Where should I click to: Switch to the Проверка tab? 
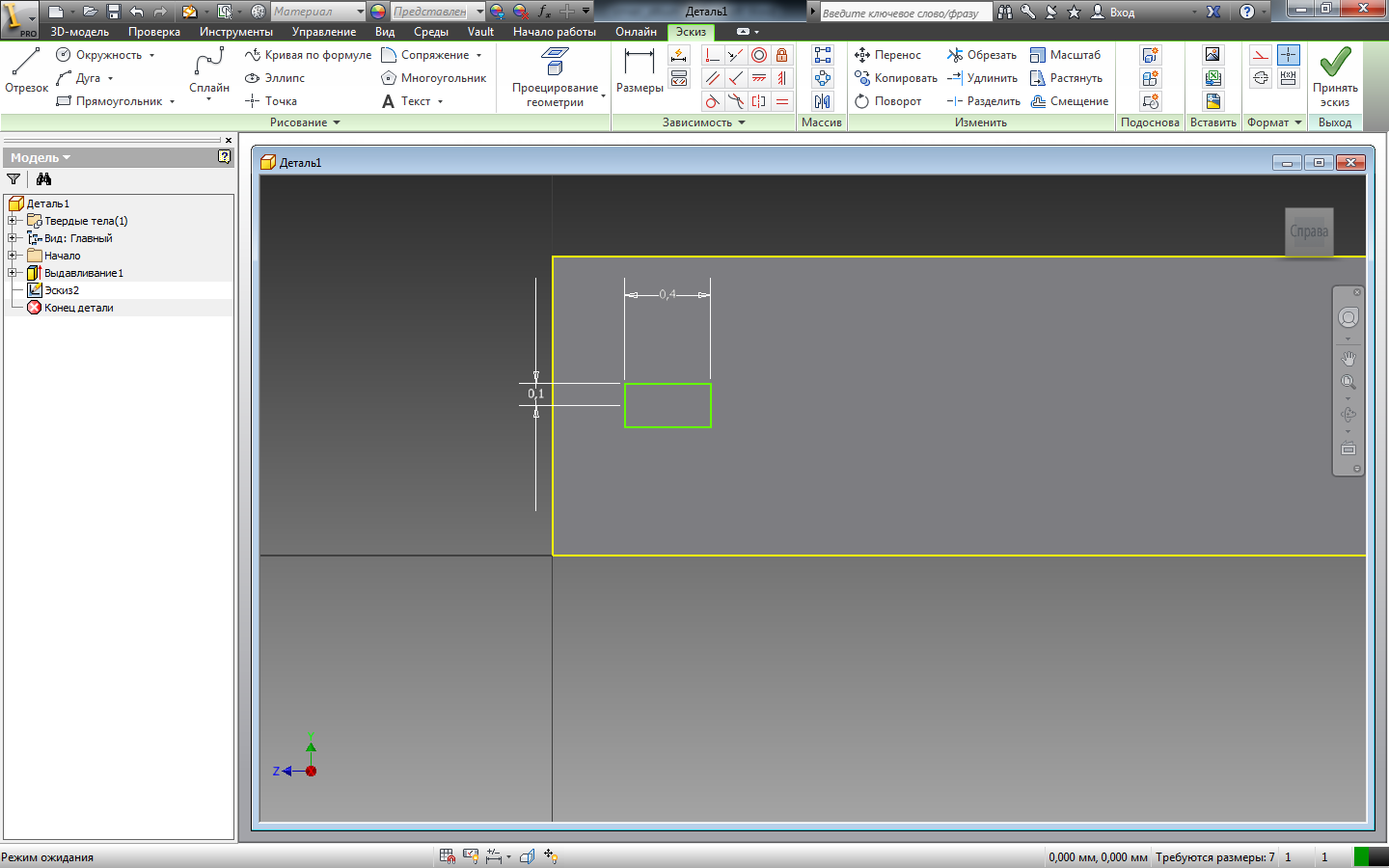tap(154, 32)
